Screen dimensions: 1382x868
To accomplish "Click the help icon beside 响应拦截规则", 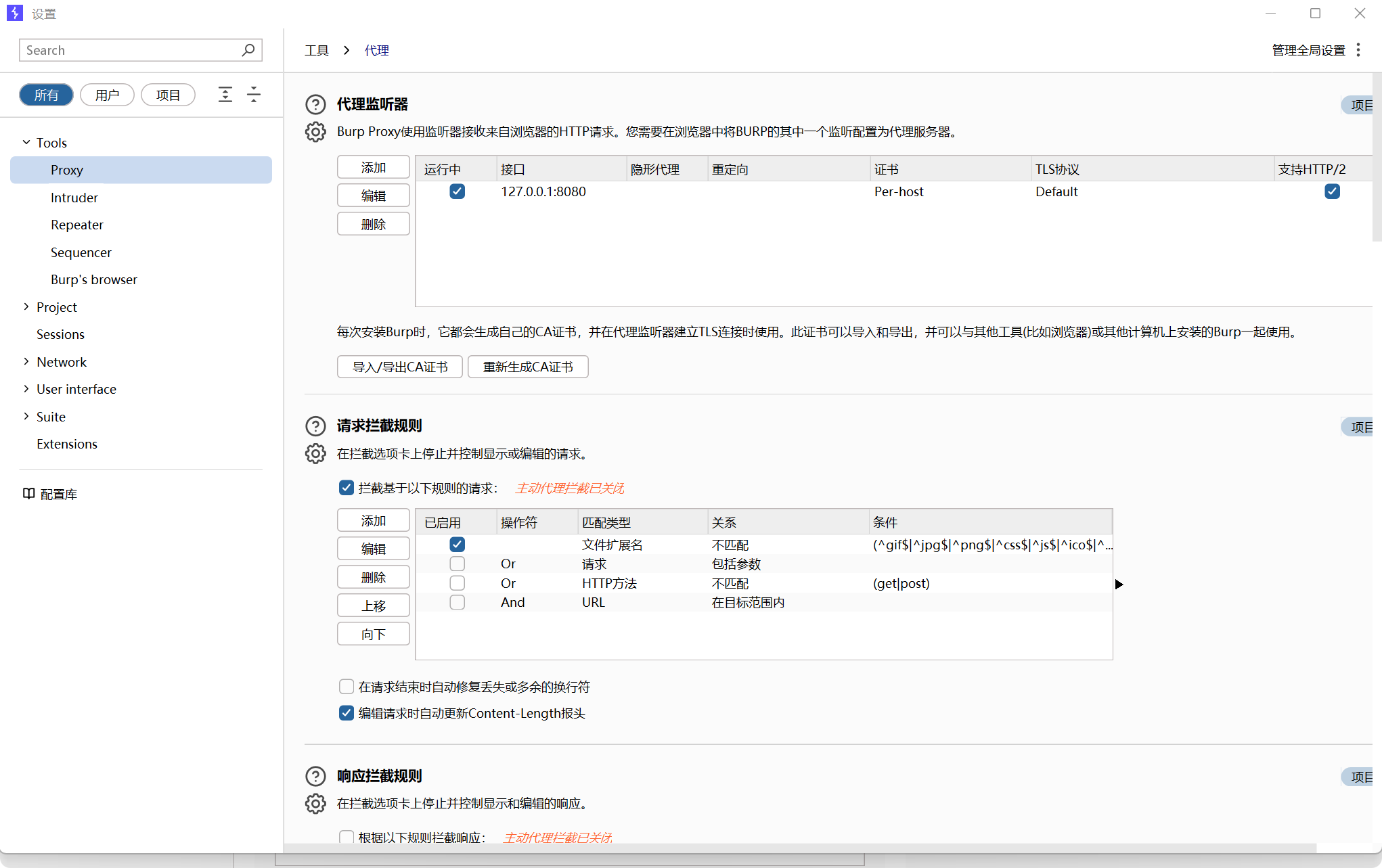I will tap(315, 776).
